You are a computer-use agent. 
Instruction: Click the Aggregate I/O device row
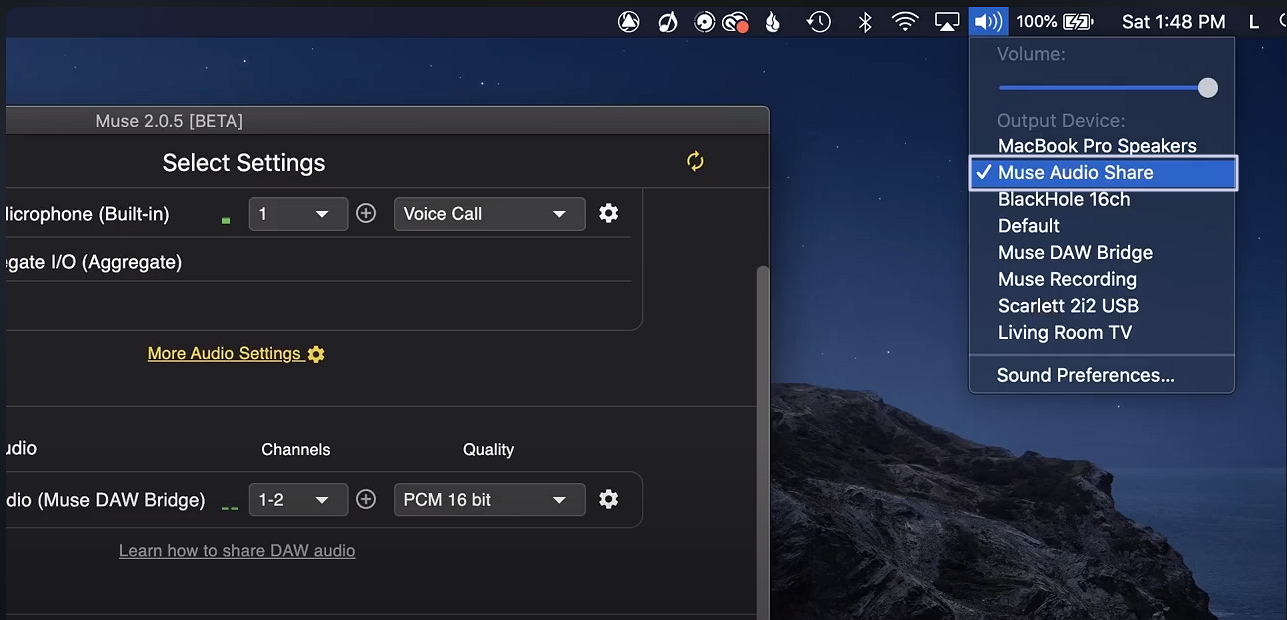[x=318, y=262]
